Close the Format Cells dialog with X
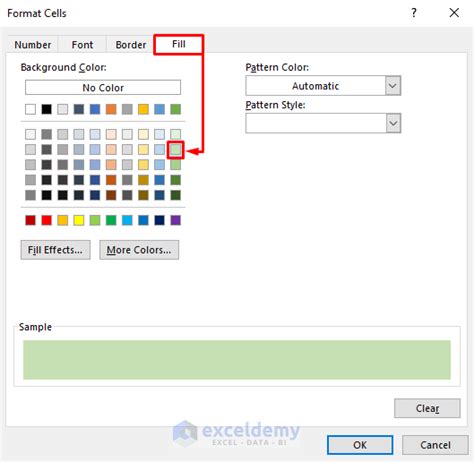This screenshot has width=474, height=462. pos(454,13)
